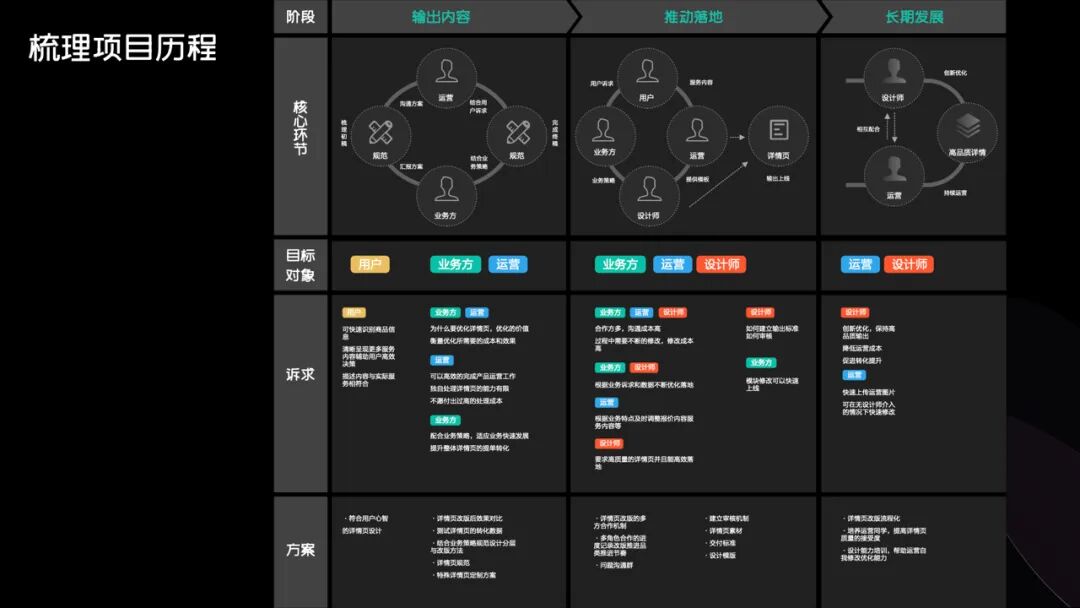1080x608 pixels.
Task: Select the 详情页 document icon
Action: coord(779,129)
